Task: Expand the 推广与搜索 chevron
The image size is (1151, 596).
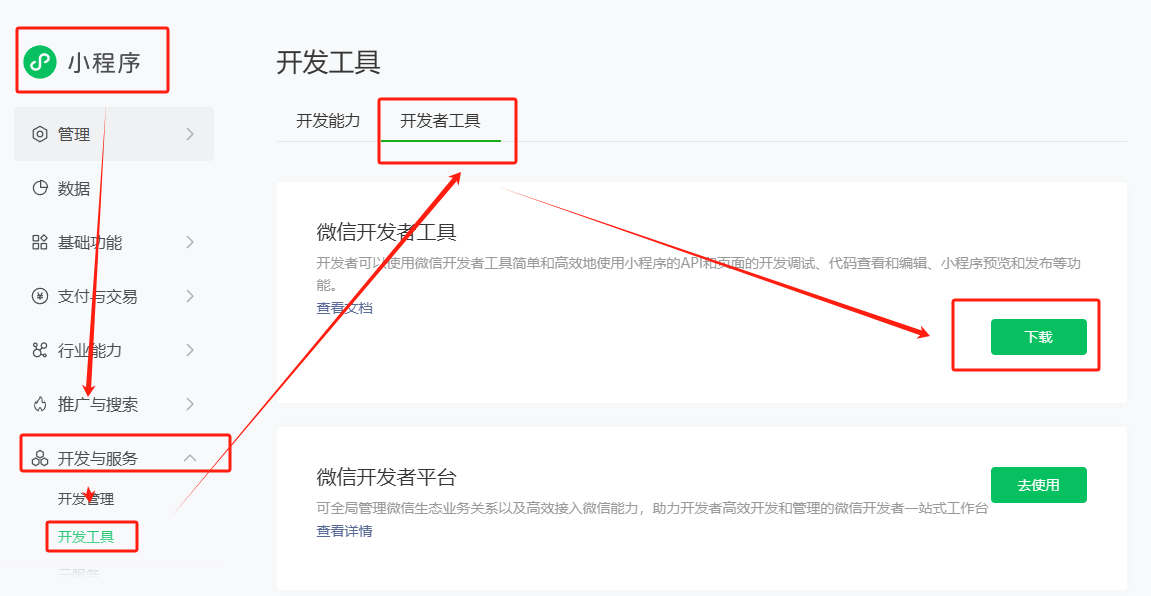Action: tap(190, 404)
